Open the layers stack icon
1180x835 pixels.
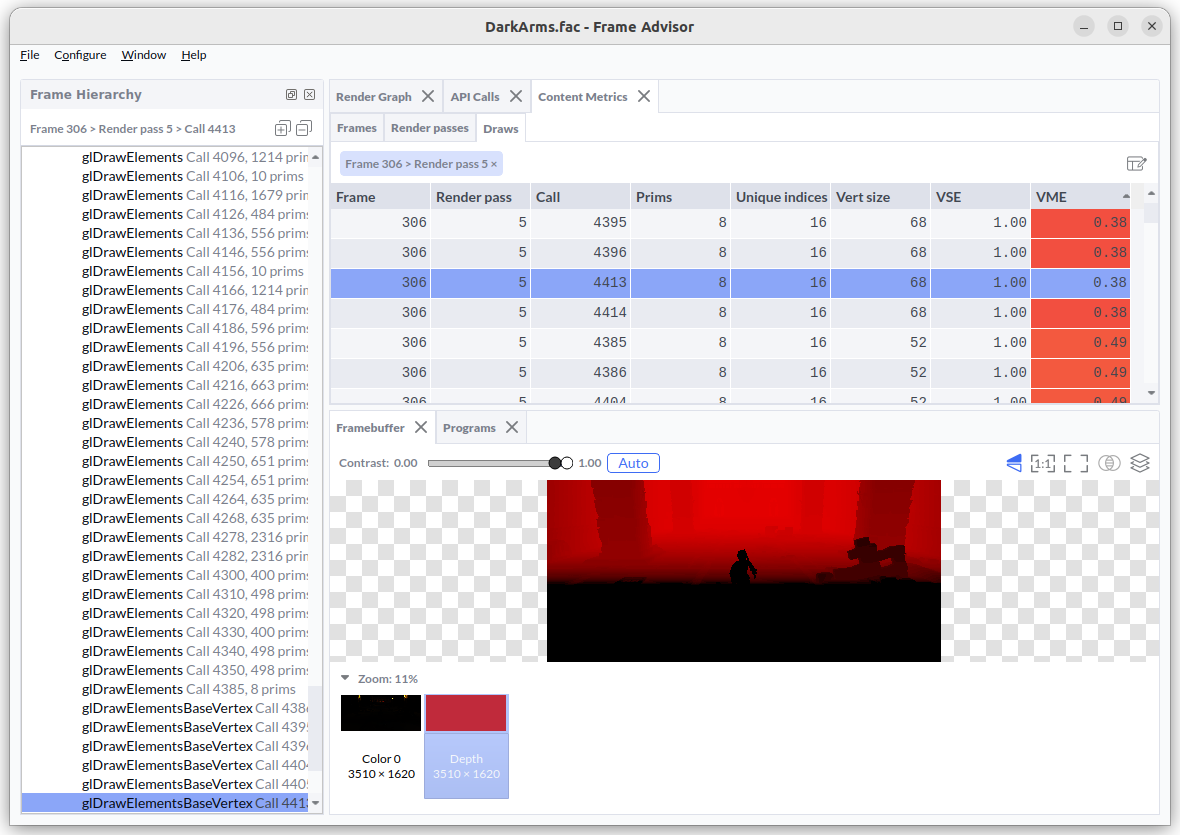click(1140, 463)
